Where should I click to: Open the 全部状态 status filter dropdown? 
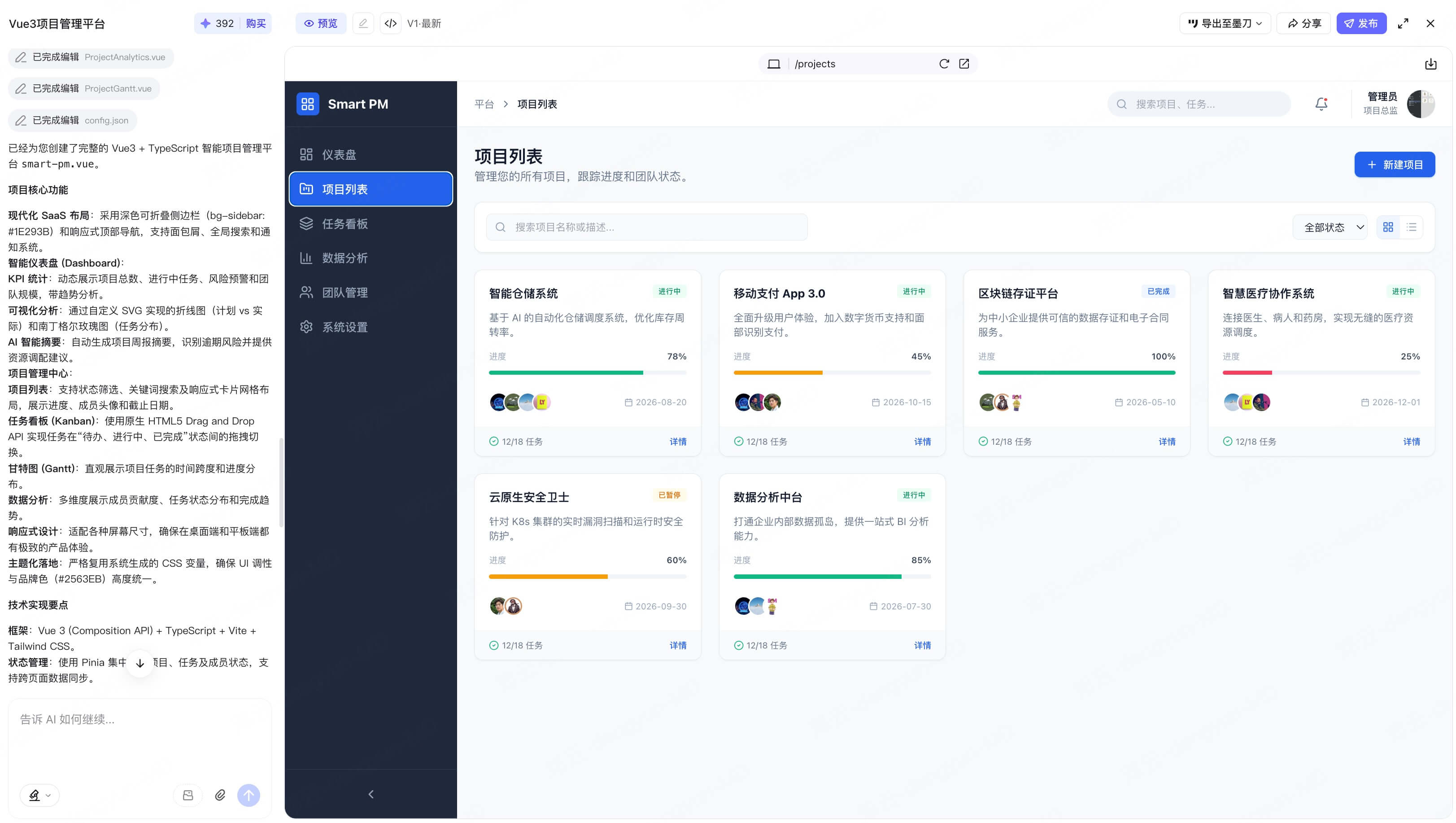(1330, 227)
